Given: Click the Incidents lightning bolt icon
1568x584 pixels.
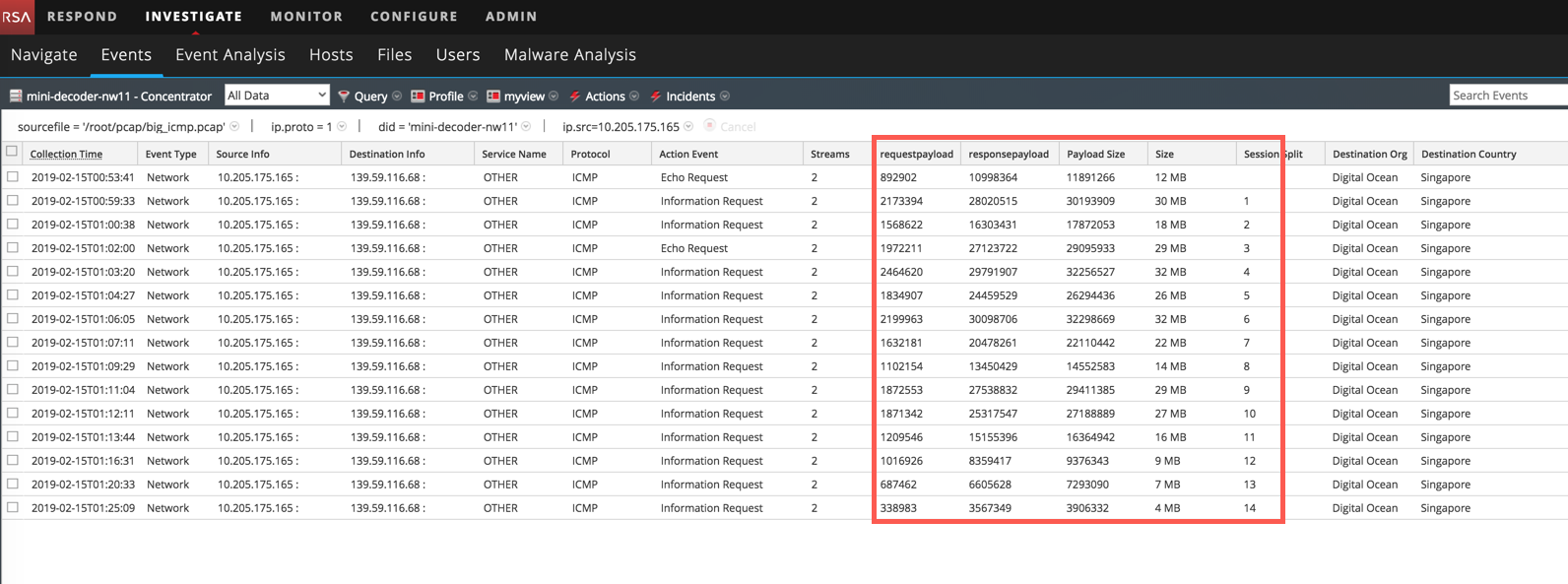Looking at the screenshot, I should tap(655, 97).
